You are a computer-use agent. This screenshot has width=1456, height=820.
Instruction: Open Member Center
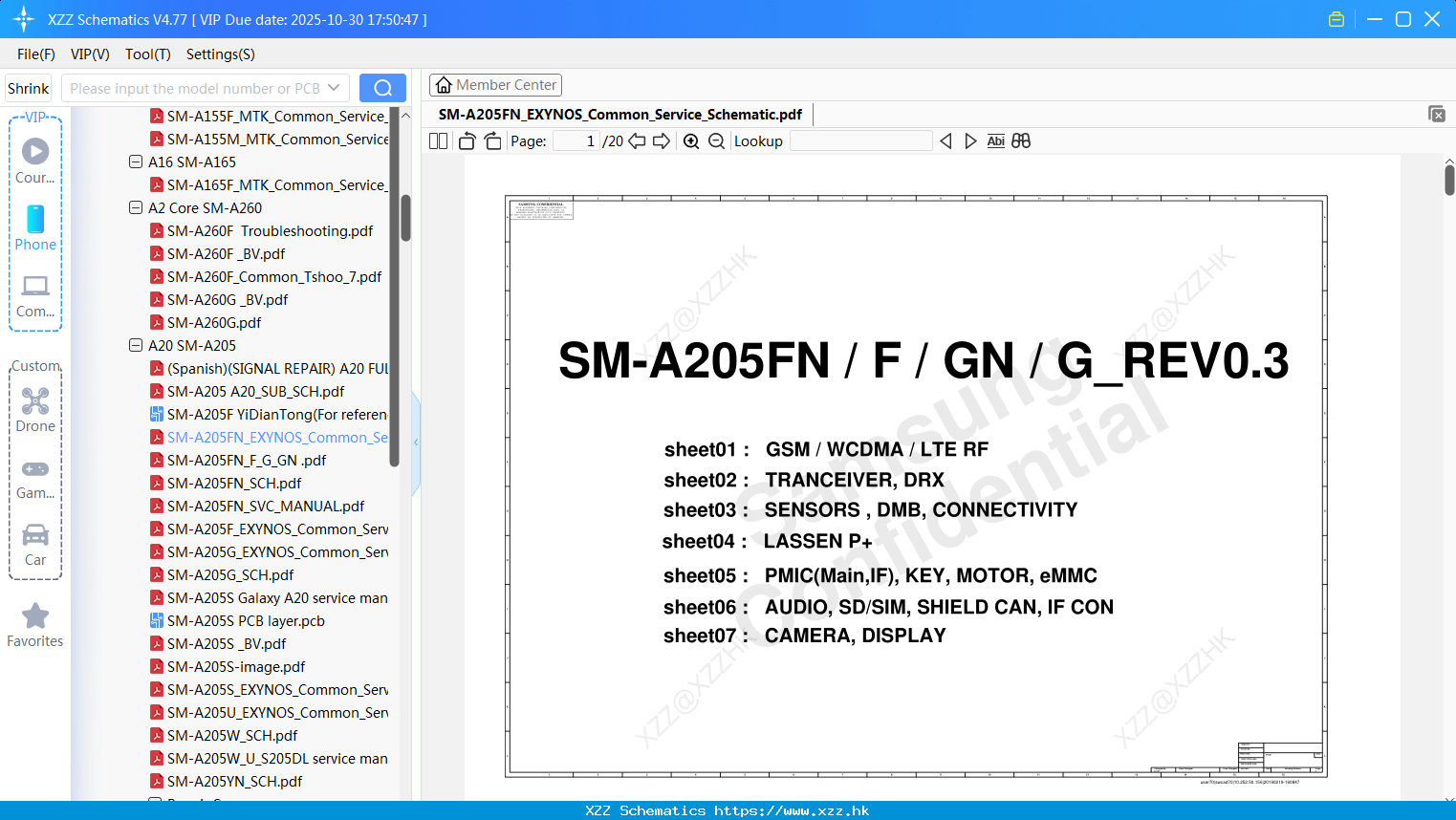click(495, 85)
